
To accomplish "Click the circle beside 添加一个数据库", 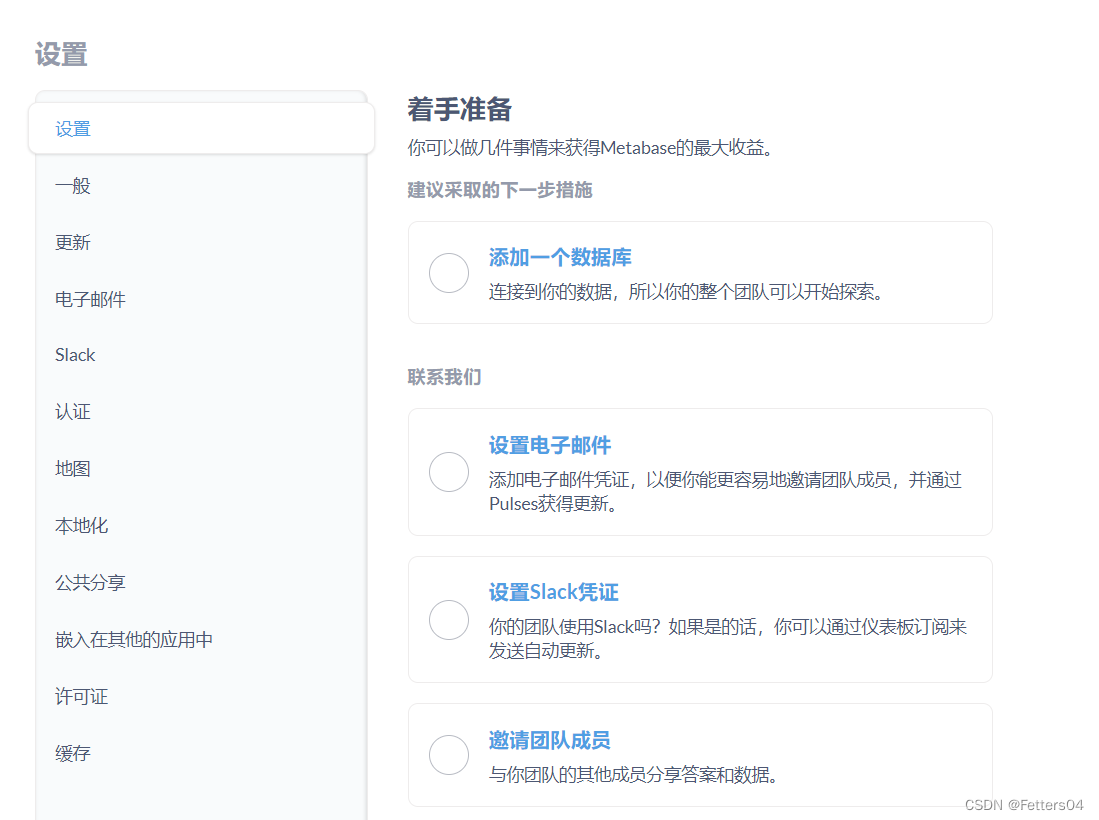I will 449,273.
